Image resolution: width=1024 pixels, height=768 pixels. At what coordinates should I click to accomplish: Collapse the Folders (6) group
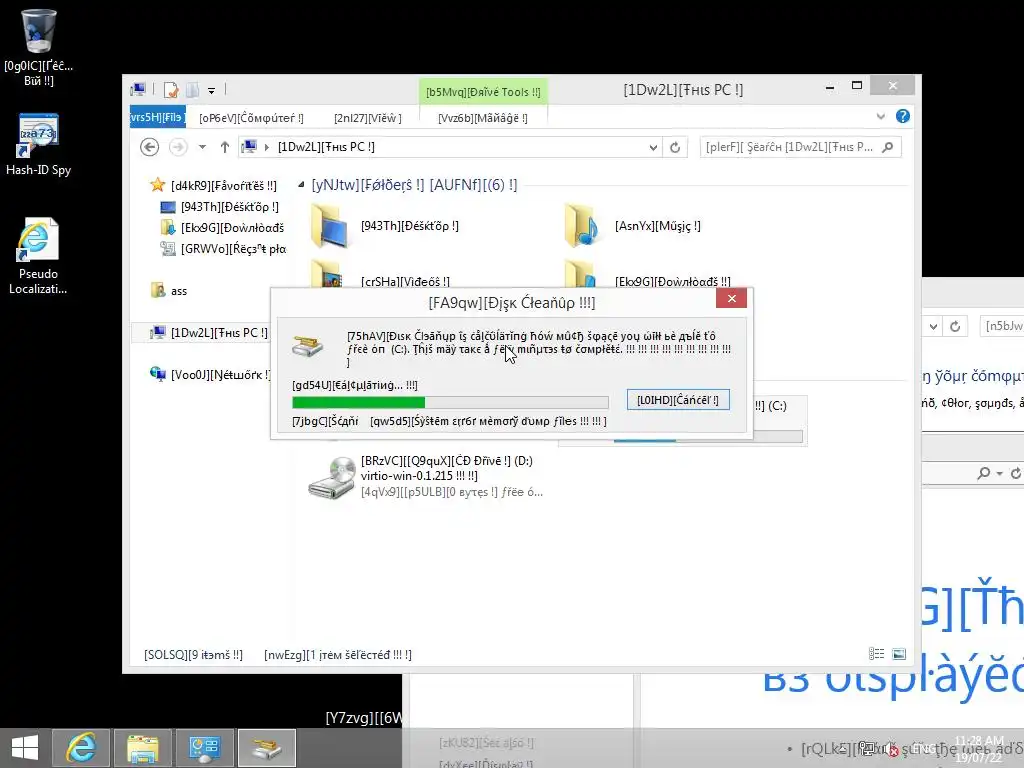(301, 185)
